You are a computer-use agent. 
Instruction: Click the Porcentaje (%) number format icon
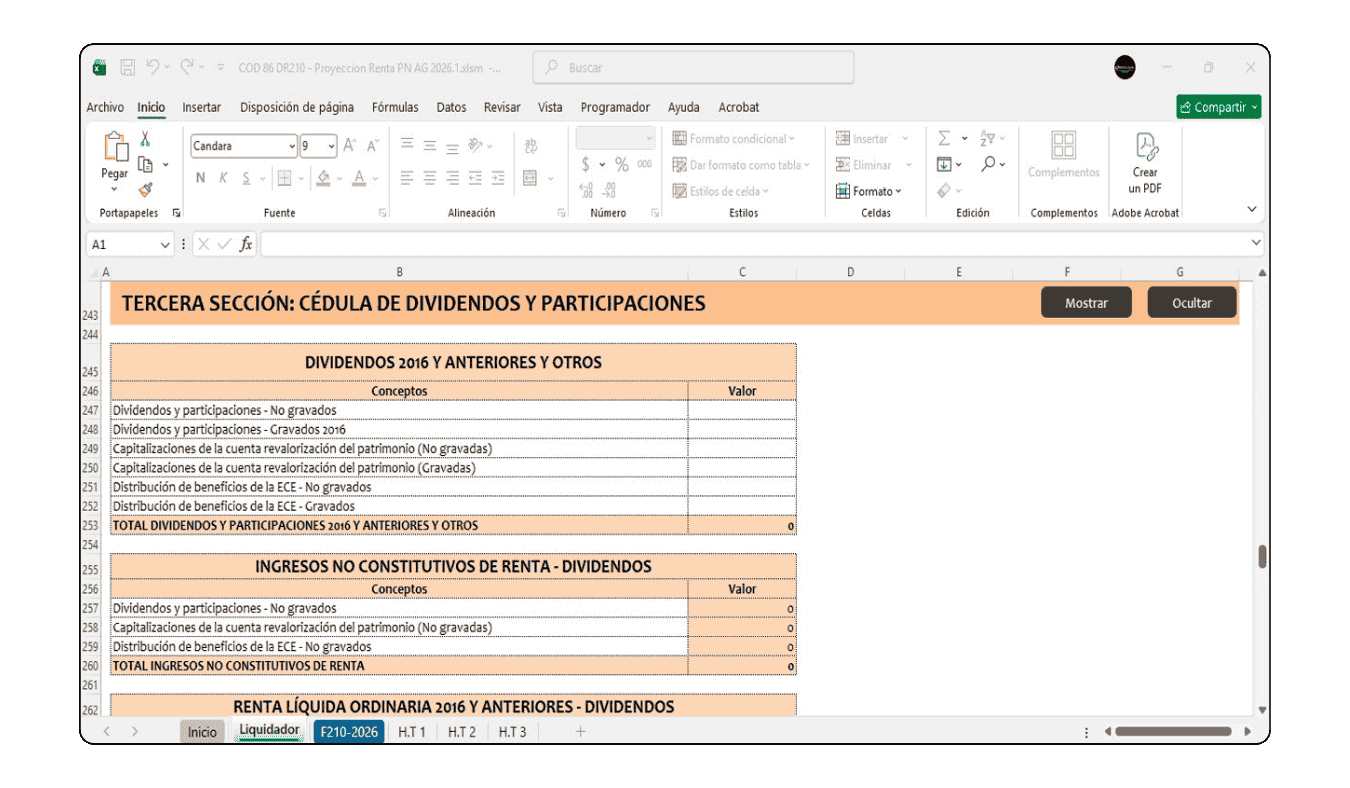click(x=620, y=164)
